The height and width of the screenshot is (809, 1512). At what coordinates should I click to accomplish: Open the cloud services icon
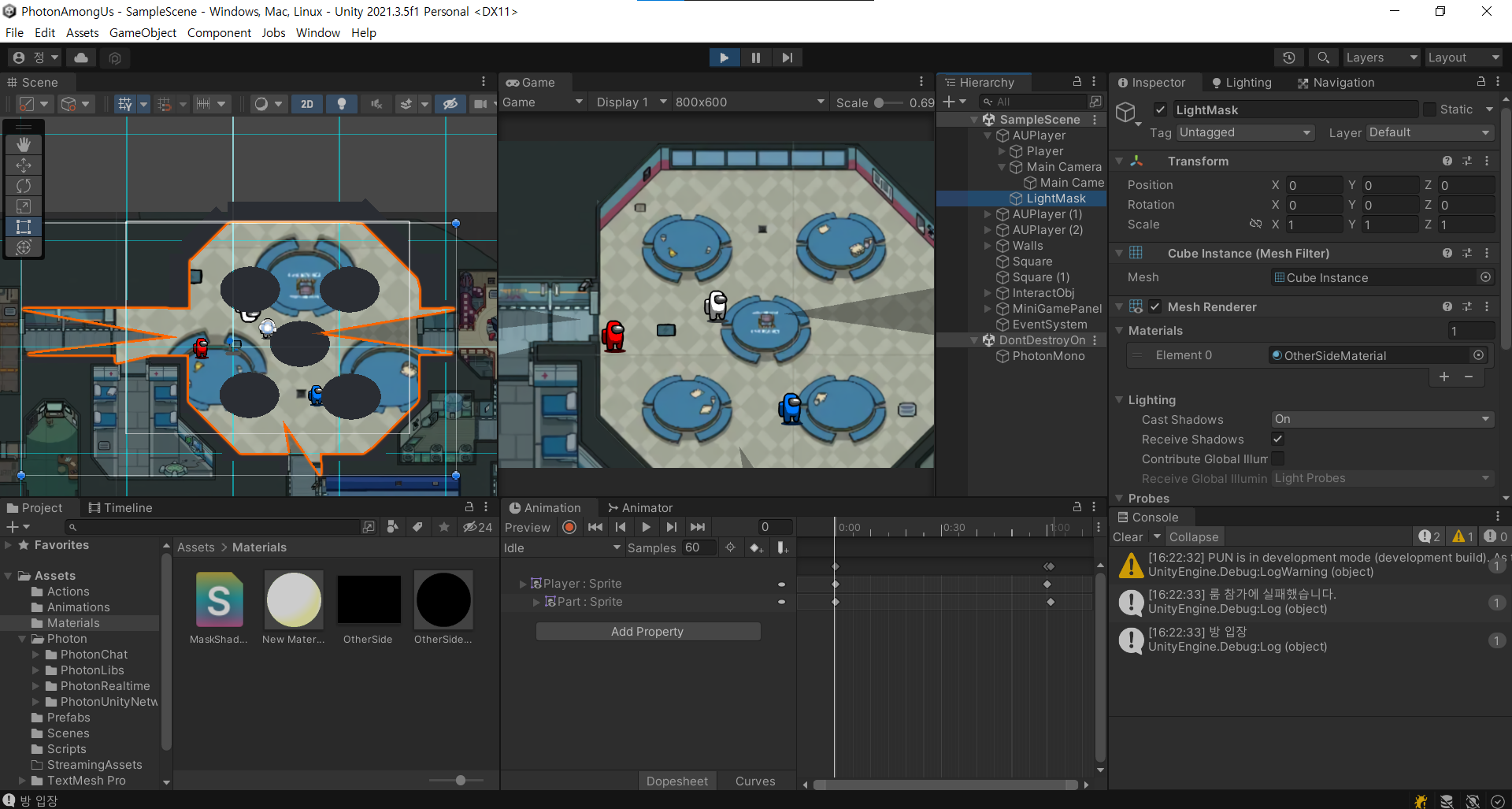81,58
